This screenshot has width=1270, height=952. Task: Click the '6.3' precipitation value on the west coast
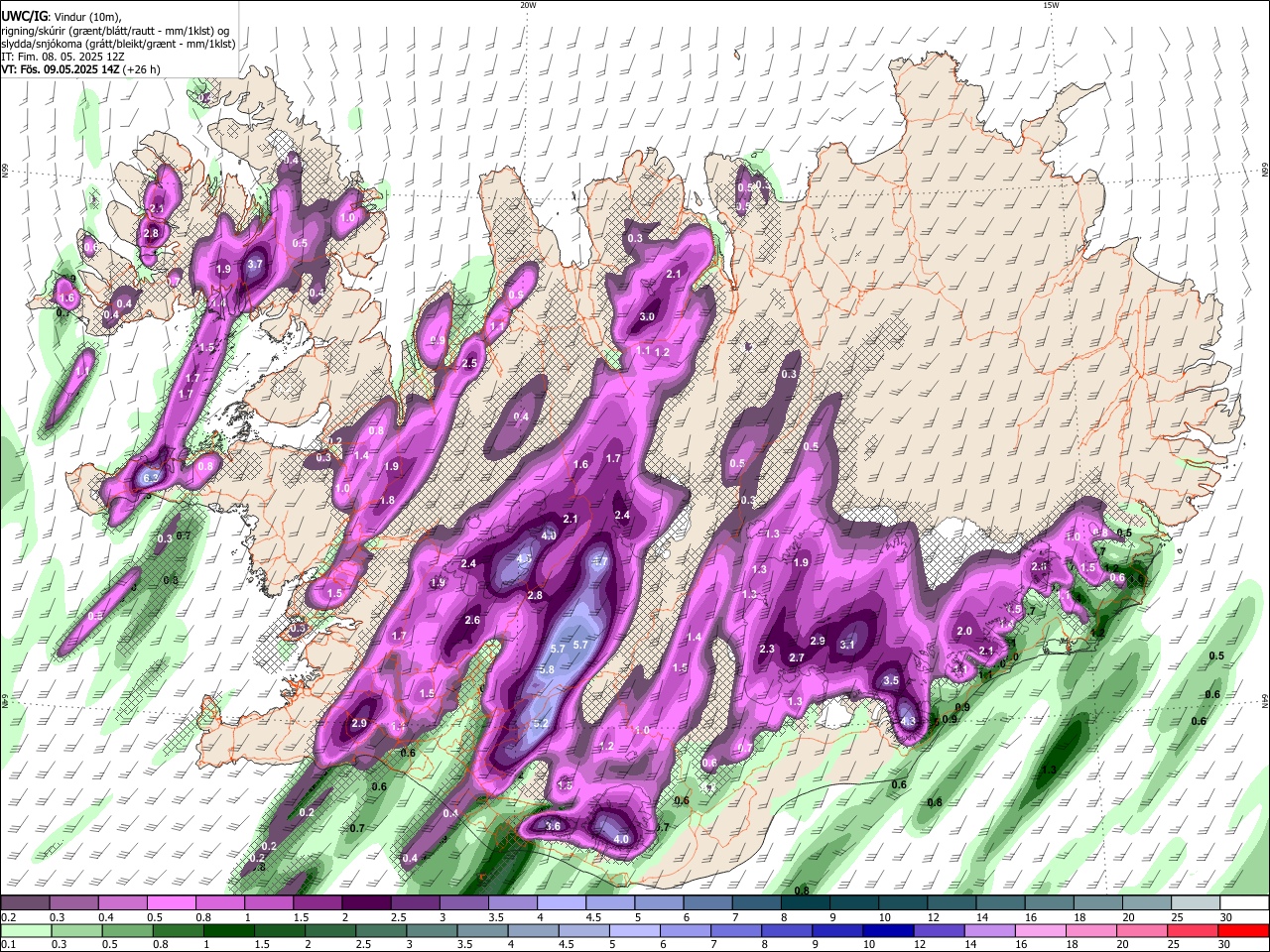152,478
